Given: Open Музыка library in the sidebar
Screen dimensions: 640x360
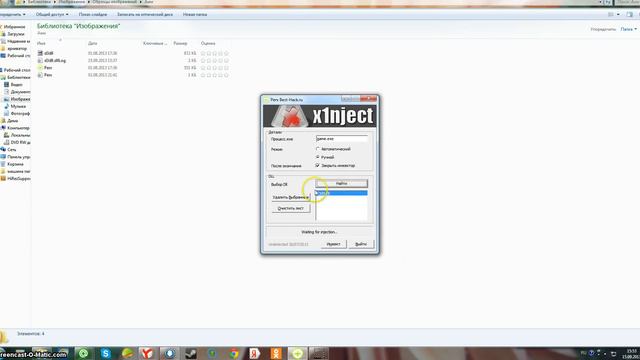Looking at the screenshot, I should point(15,106).
